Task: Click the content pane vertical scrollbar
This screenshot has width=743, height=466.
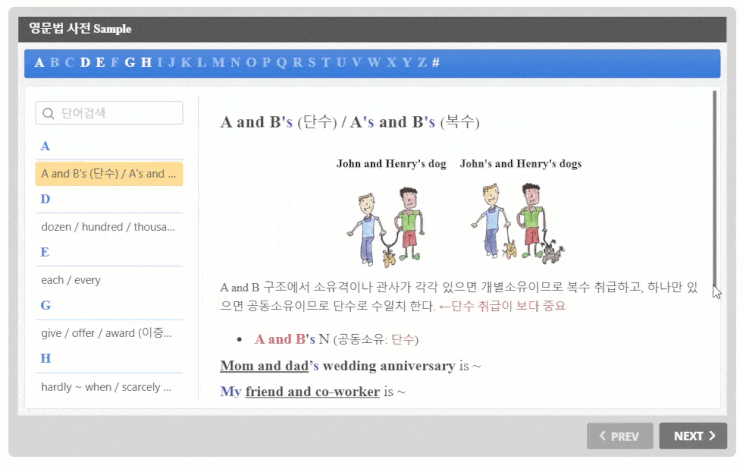Action: (714, 190)
